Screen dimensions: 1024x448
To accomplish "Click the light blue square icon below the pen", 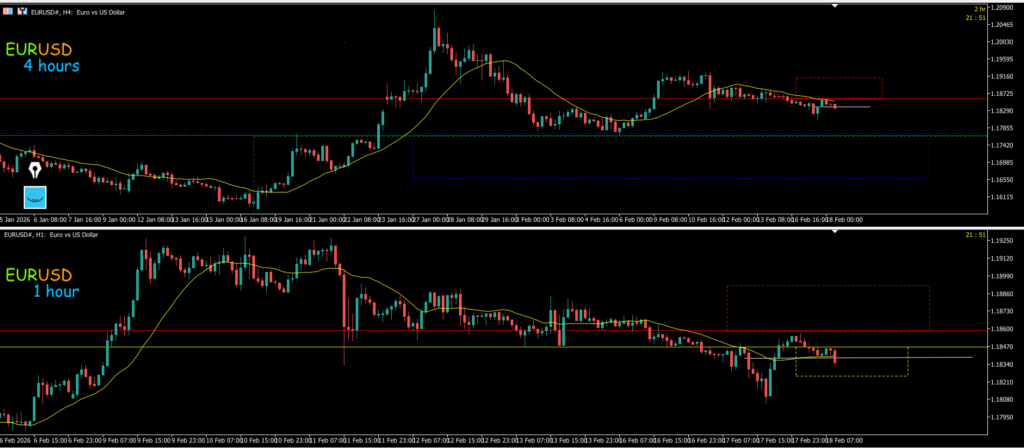I will point(35,197).
